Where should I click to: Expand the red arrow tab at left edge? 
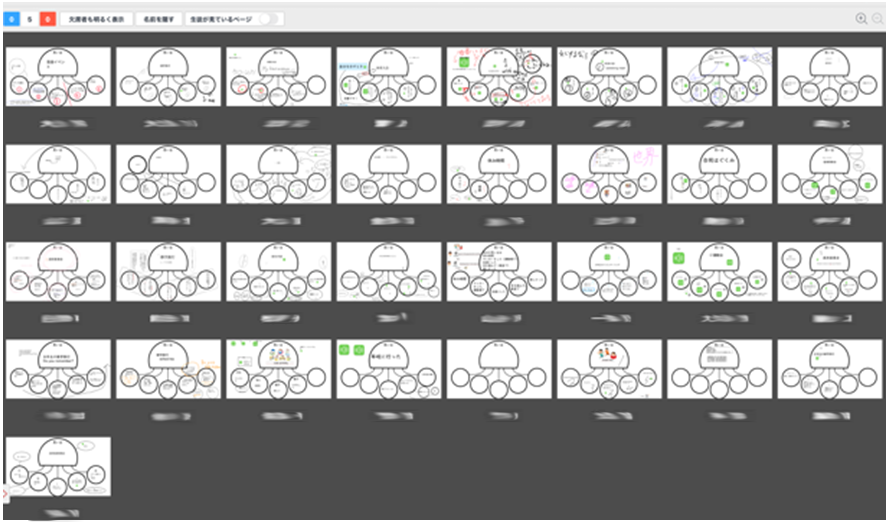(5, 493)
